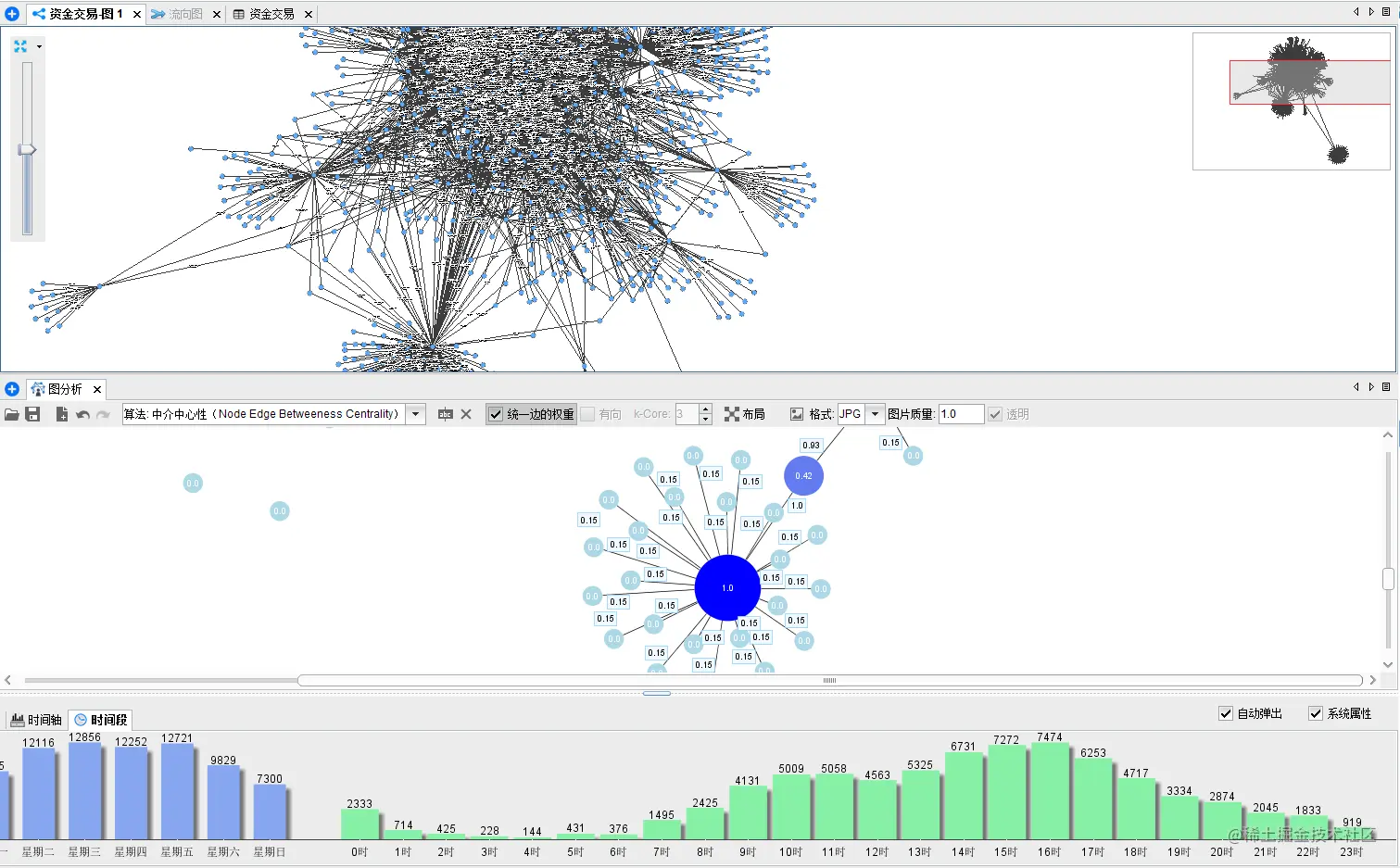Click the save disk icon in analysis toolbar

32,414
